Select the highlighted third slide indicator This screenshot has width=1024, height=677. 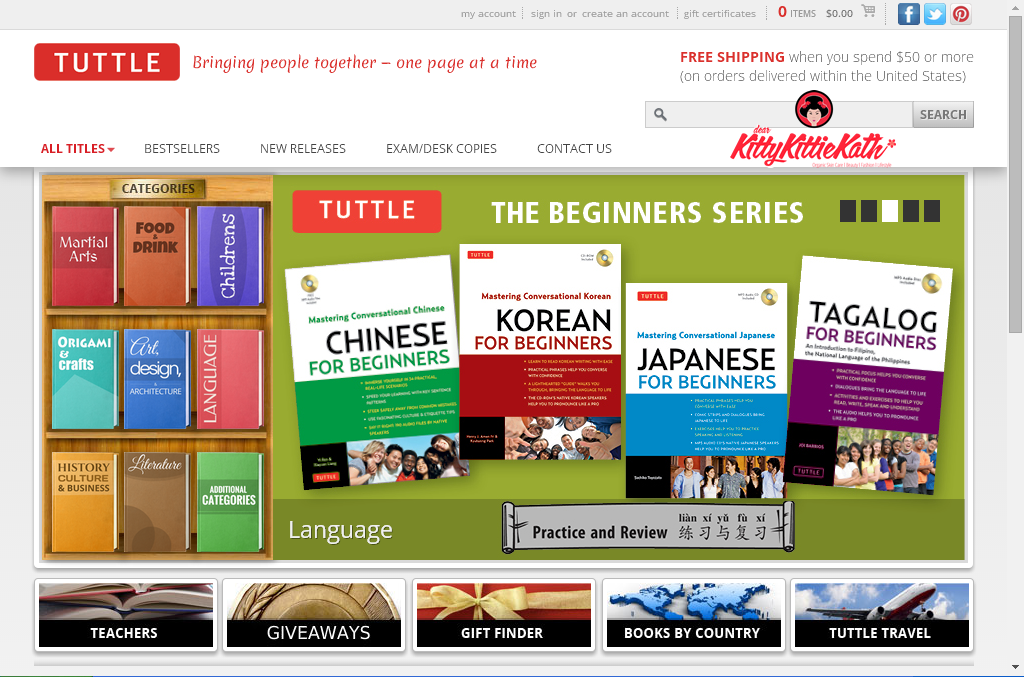click(x=889, y=211)
